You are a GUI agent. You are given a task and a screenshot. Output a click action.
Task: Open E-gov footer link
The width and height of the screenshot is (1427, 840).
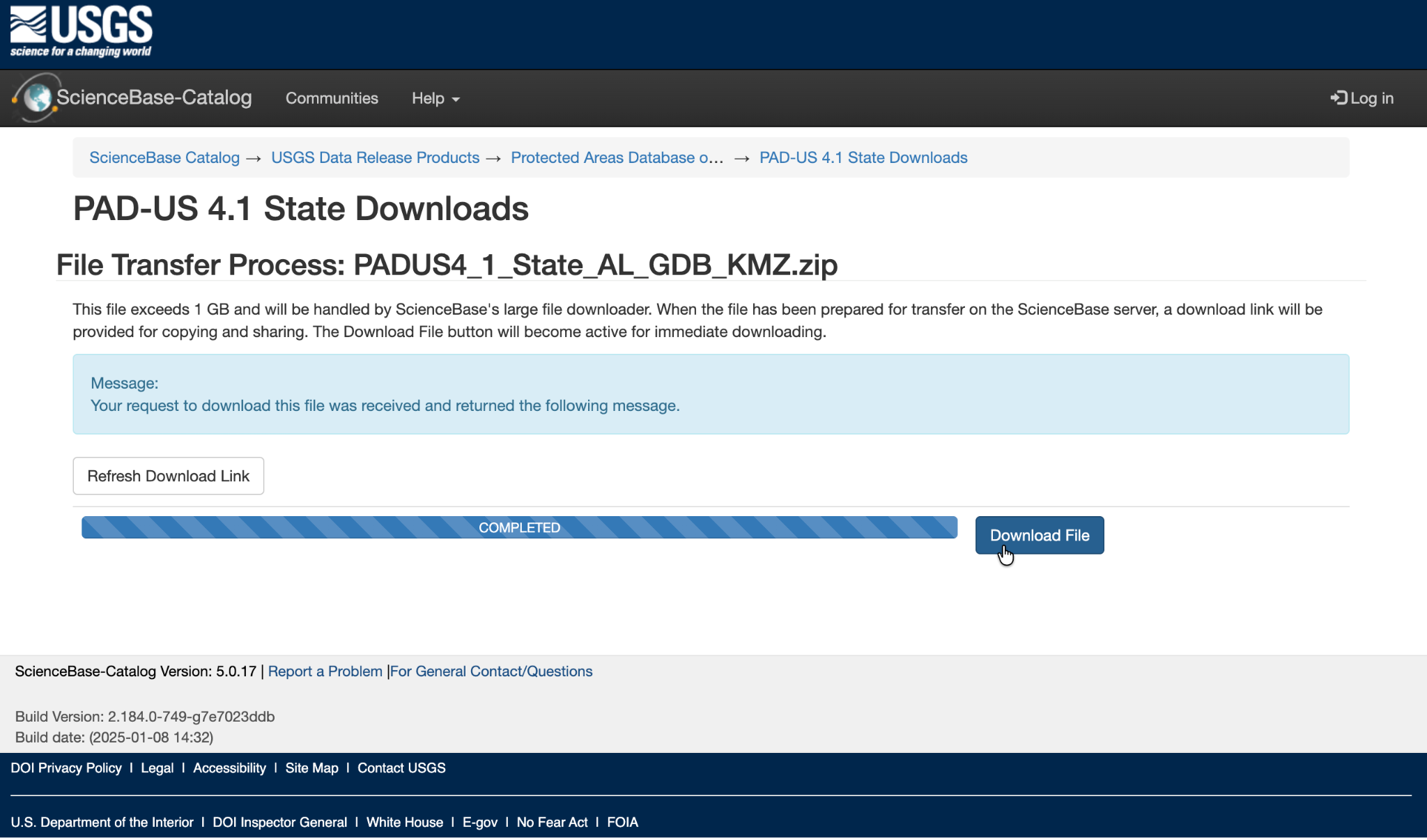(480, 822)
